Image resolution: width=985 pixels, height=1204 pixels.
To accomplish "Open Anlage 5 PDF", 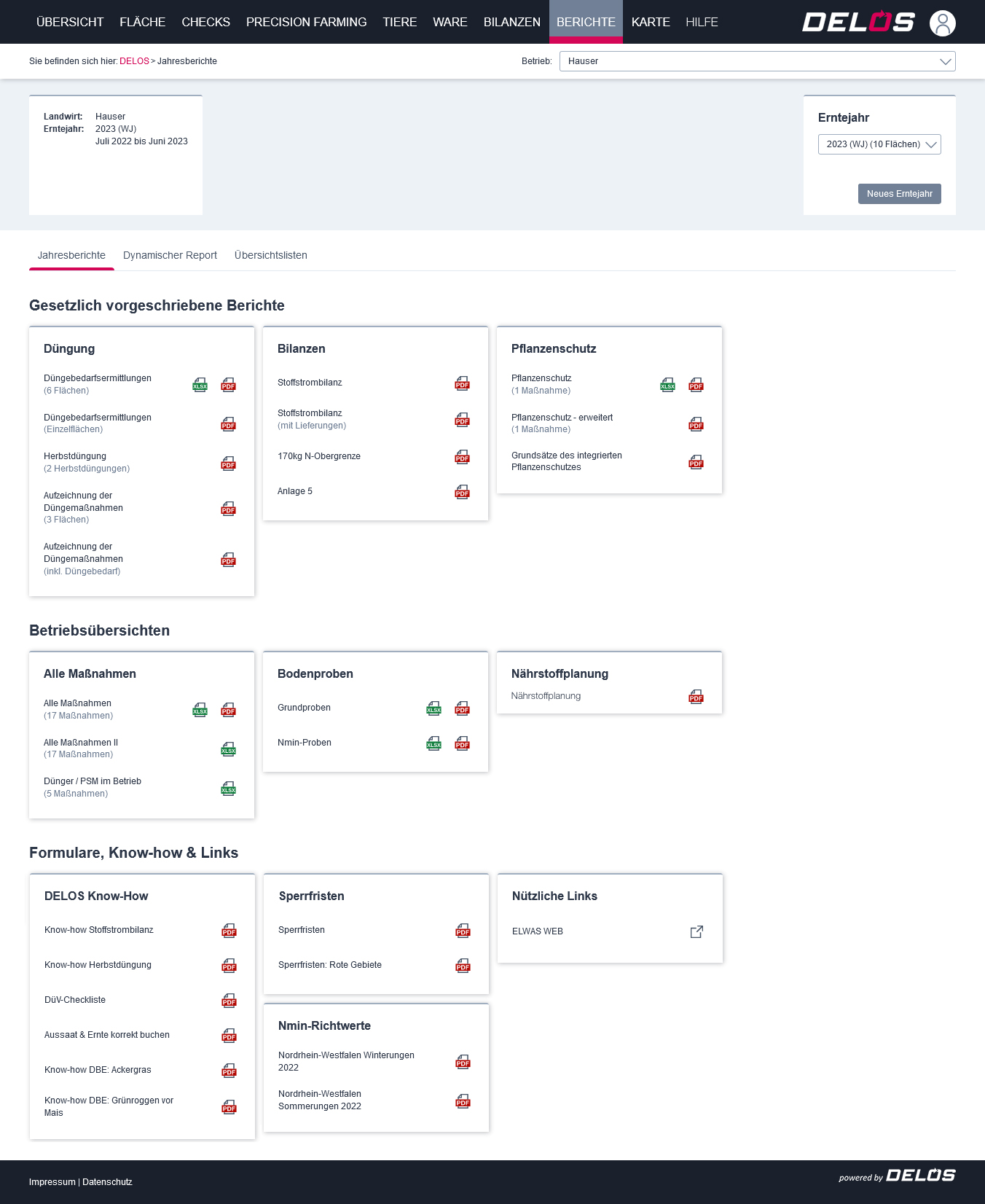I will [463, 492].
